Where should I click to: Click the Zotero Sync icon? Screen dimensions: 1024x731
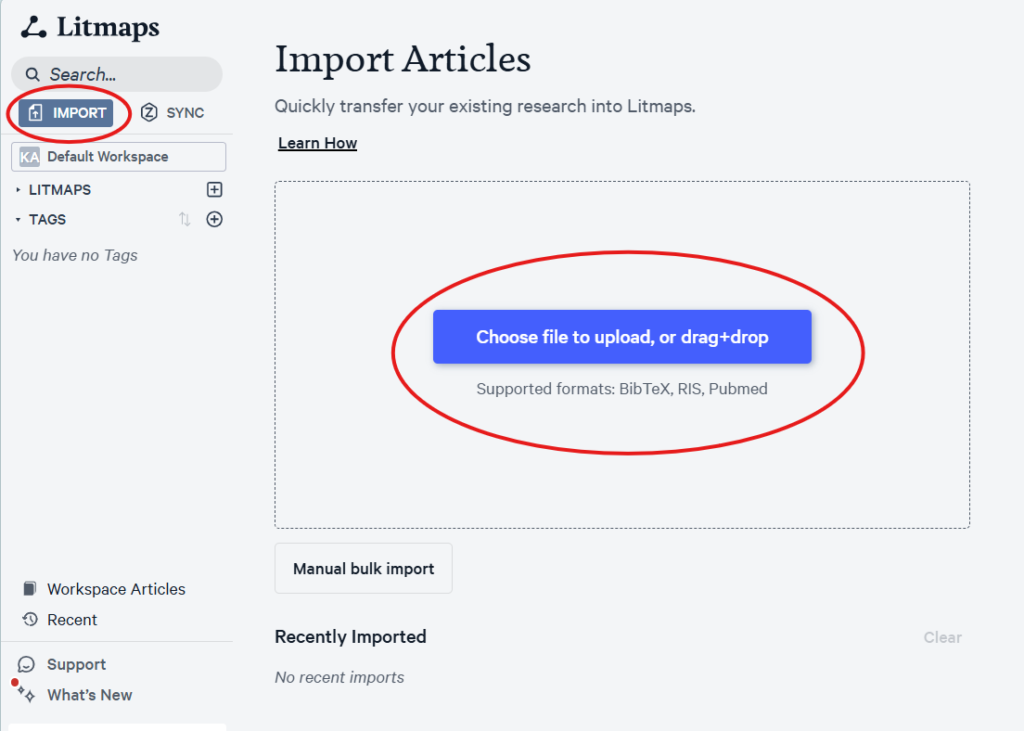pyautogui.click(x=149, y=112)
